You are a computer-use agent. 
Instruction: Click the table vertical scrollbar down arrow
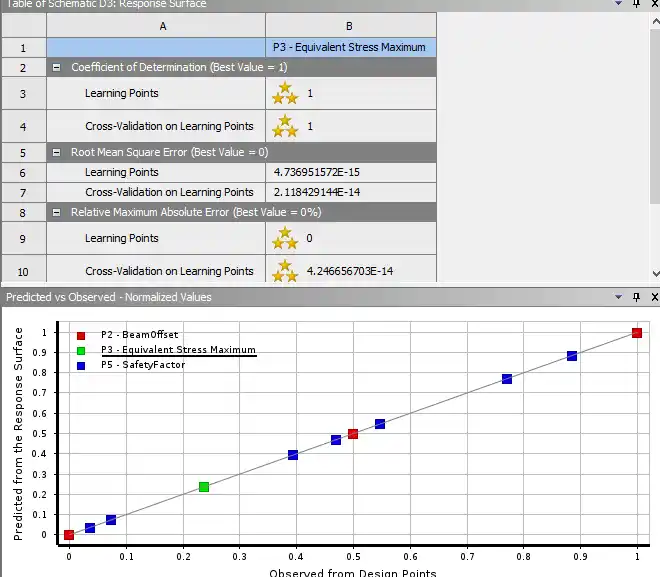coord(656,274)
